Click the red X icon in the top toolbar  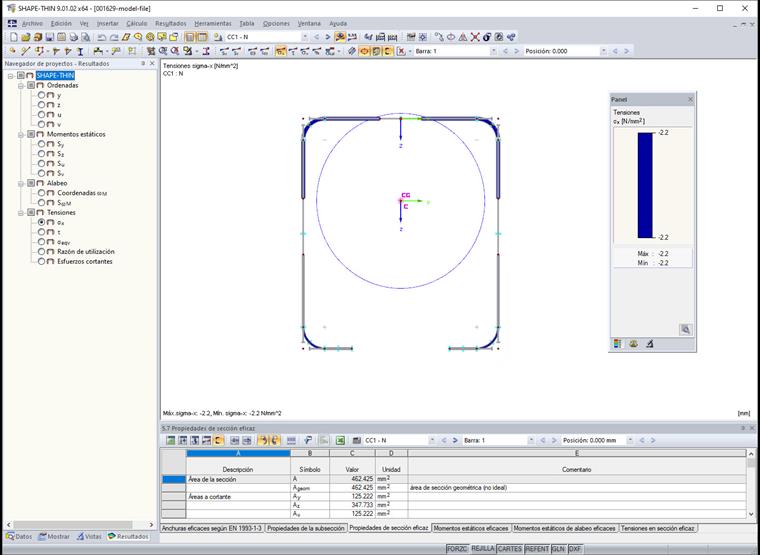pos(475,37)
